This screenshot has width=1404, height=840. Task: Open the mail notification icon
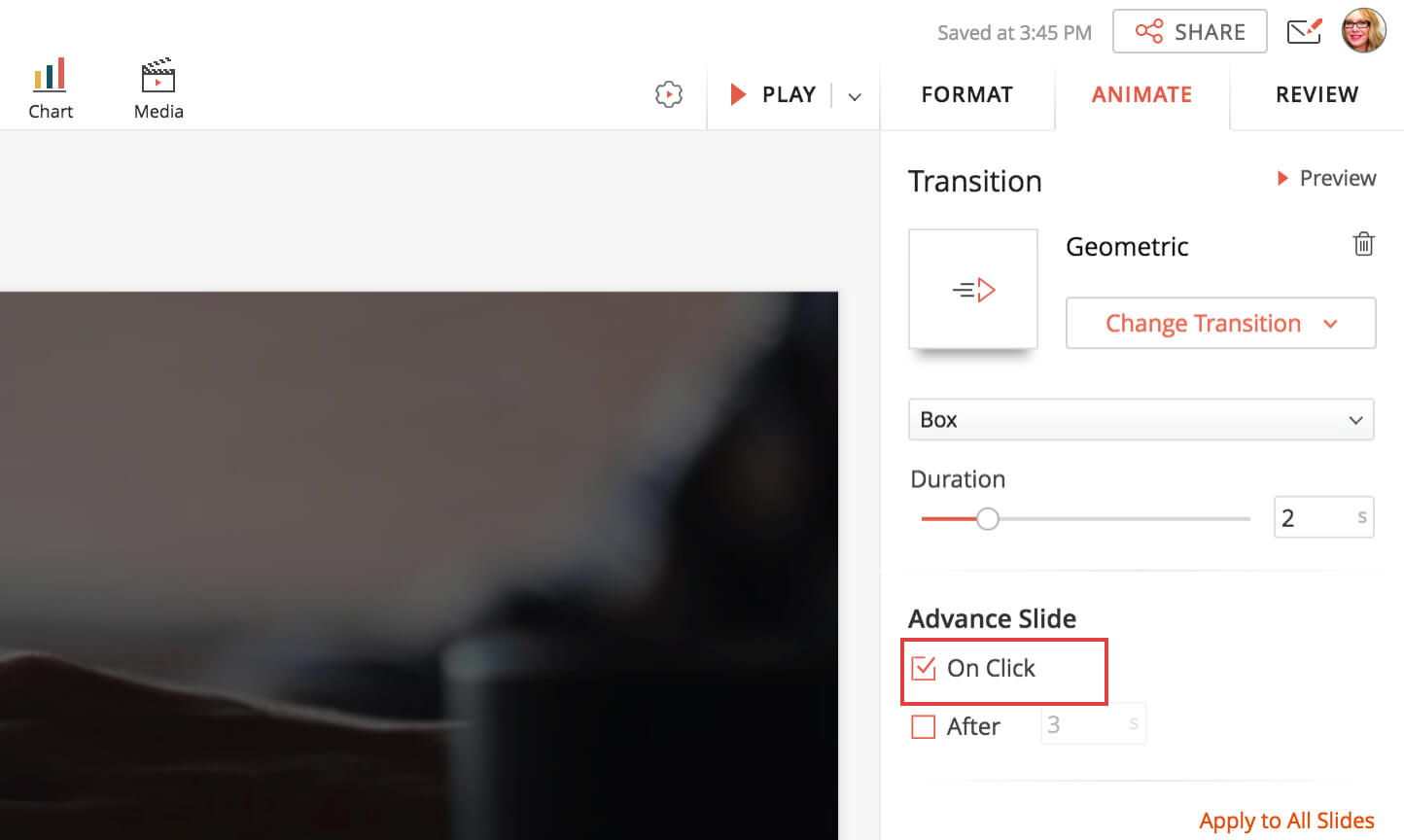(1304, 31)
